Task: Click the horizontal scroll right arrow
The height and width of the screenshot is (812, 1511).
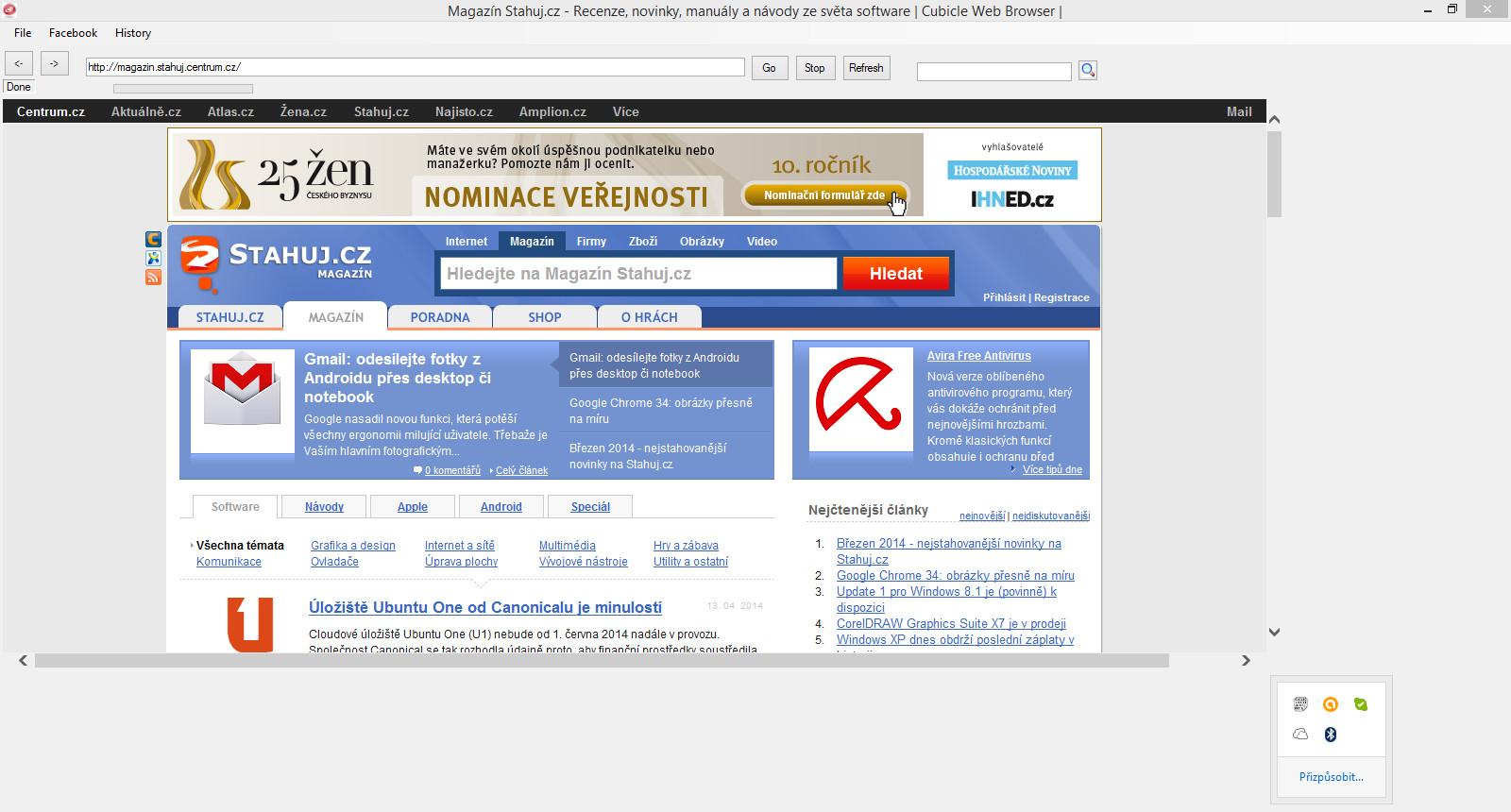Action: point(1246,661)
